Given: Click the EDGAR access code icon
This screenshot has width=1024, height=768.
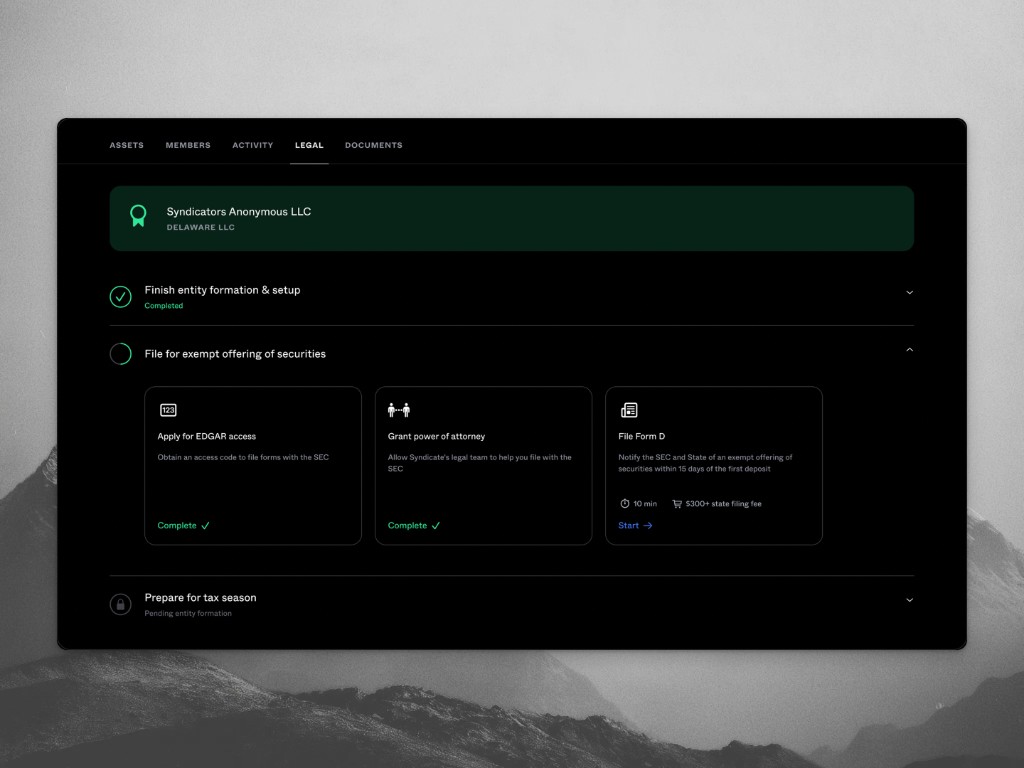Looking at the screenshot, I should tap(168, 410).
